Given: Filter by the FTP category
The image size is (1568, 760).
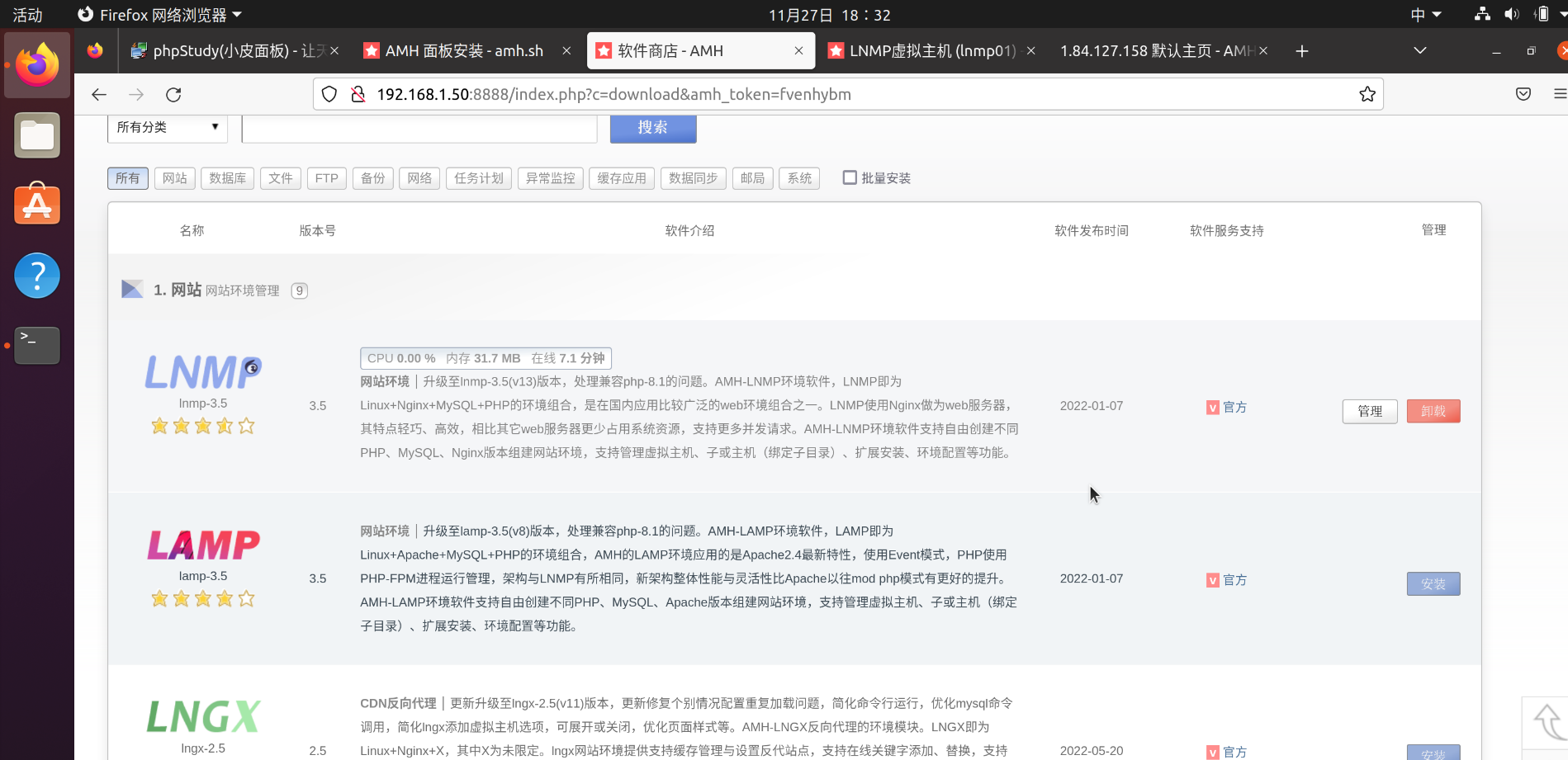Looking at the screenshot, I should click(327, 178).
